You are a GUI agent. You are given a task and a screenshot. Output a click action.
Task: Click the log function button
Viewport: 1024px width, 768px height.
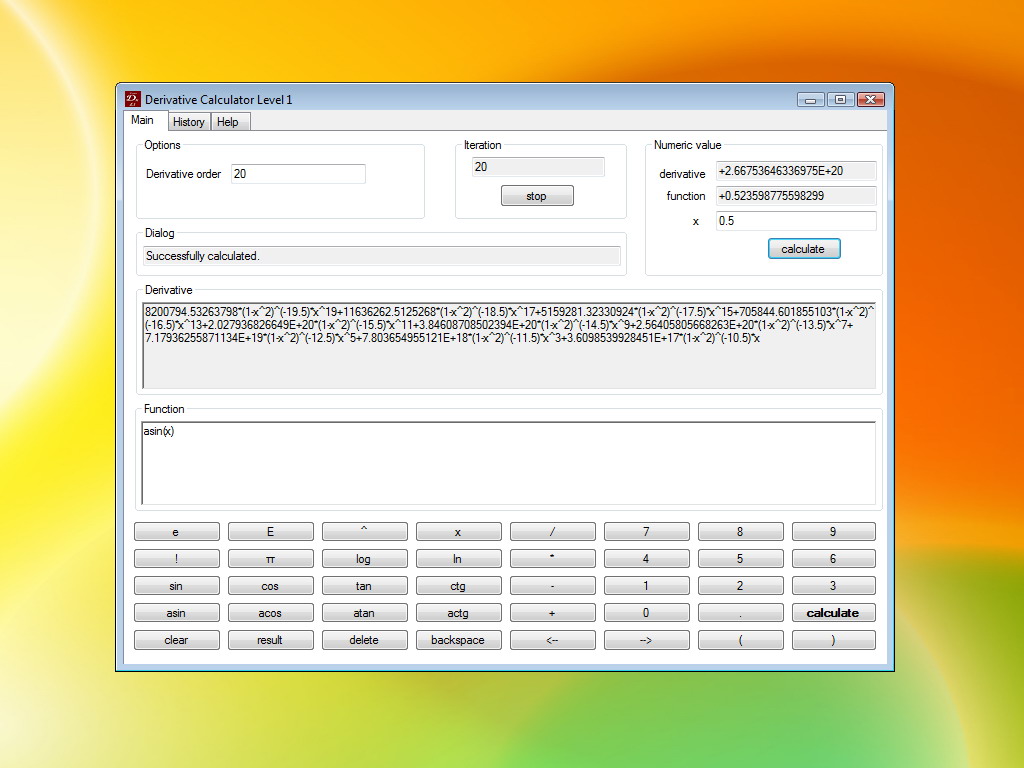click(364, 559)
